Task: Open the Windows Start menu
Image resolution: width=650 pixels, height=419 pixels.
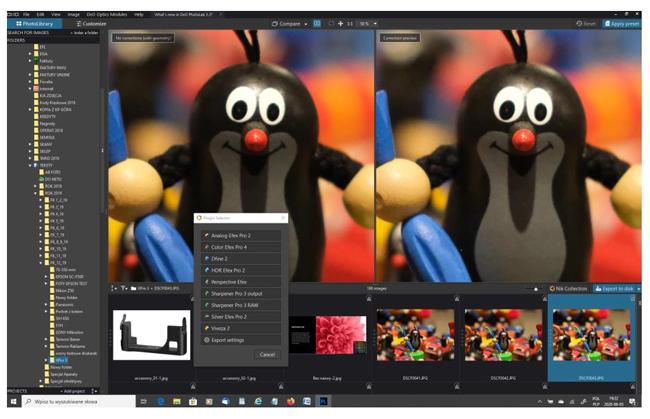Action: [14, 401]
